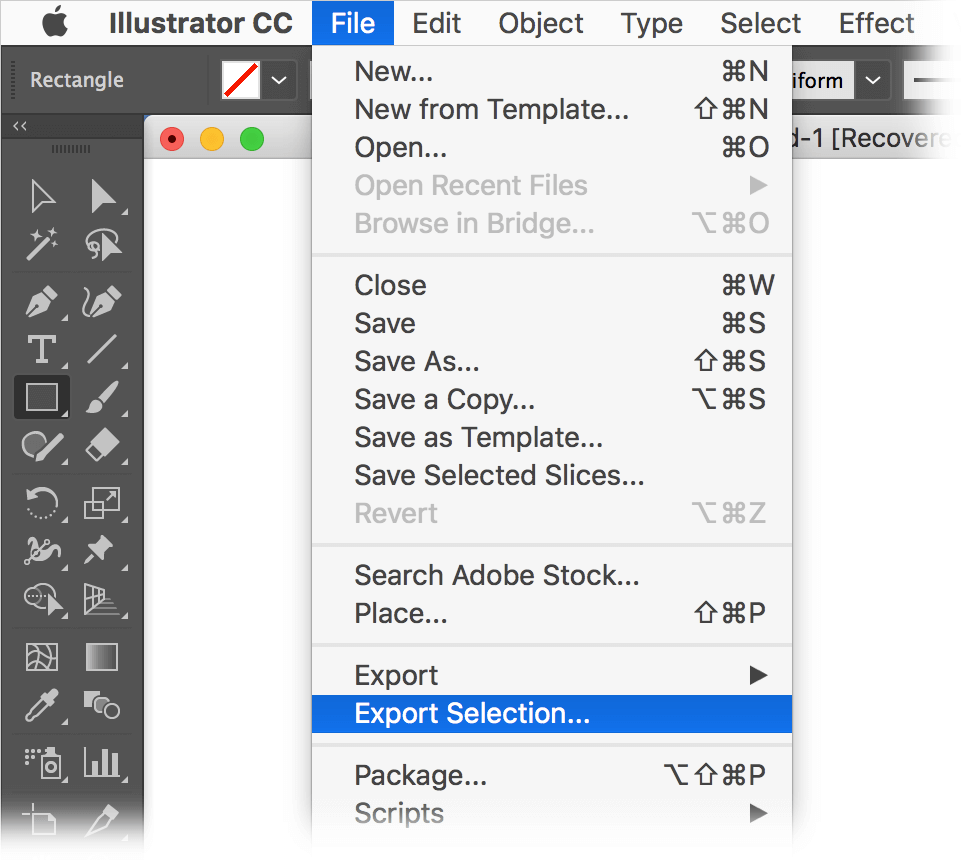The image size is (961, 860).
Task: Expand the Uniform stroke profile dropdown
Action: [x=873, y=80]
